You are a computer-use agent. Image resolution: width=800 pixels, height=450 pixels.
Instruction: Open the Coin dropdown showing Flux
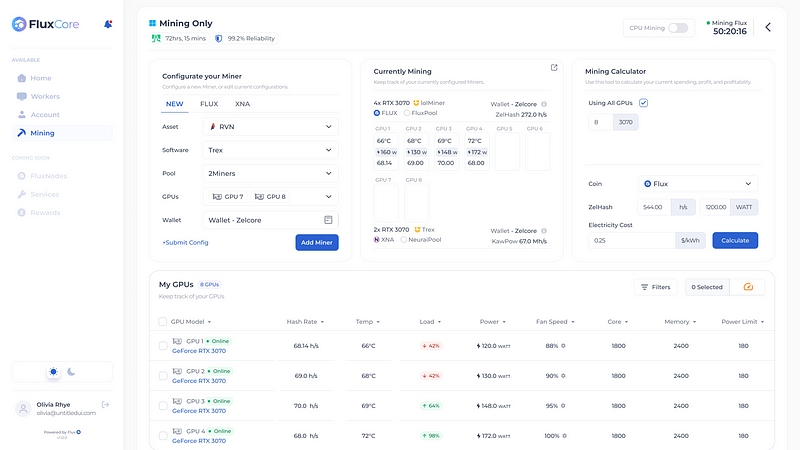pyautogui.click(x=698, y=184)
